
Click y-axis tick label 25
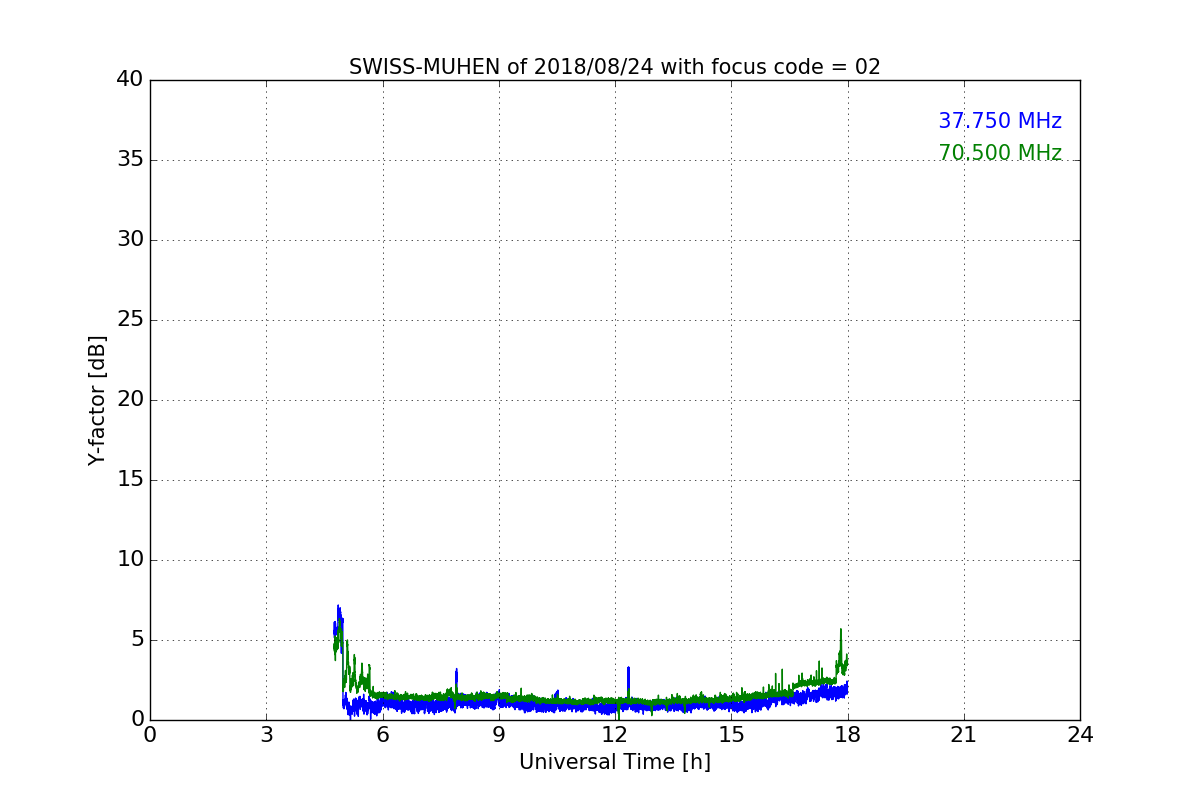(x=130, y=320)
